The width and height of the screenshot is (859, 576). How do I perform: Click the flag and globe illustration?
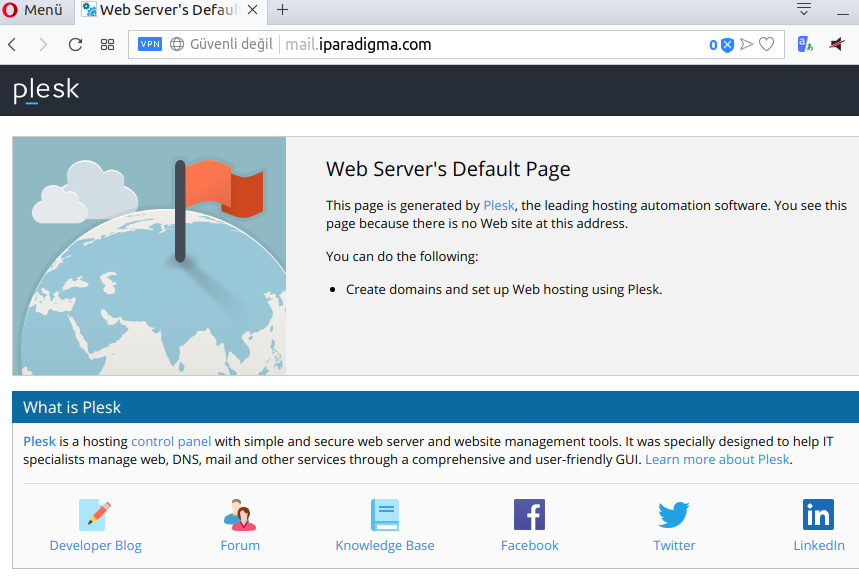[x=149, y=256]
